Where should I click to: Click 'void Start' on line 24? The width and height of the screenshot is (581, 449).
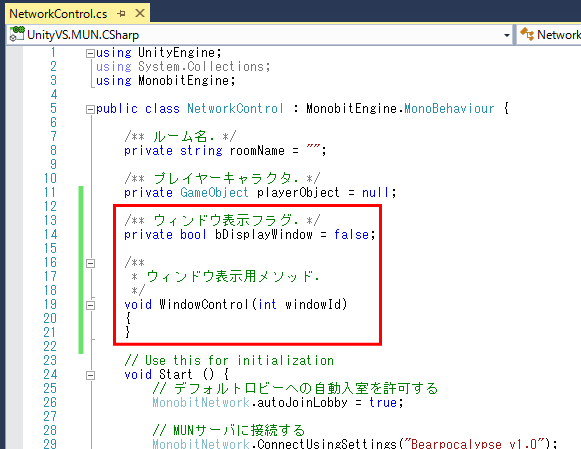pyautogui.click(x=158, y=375)
